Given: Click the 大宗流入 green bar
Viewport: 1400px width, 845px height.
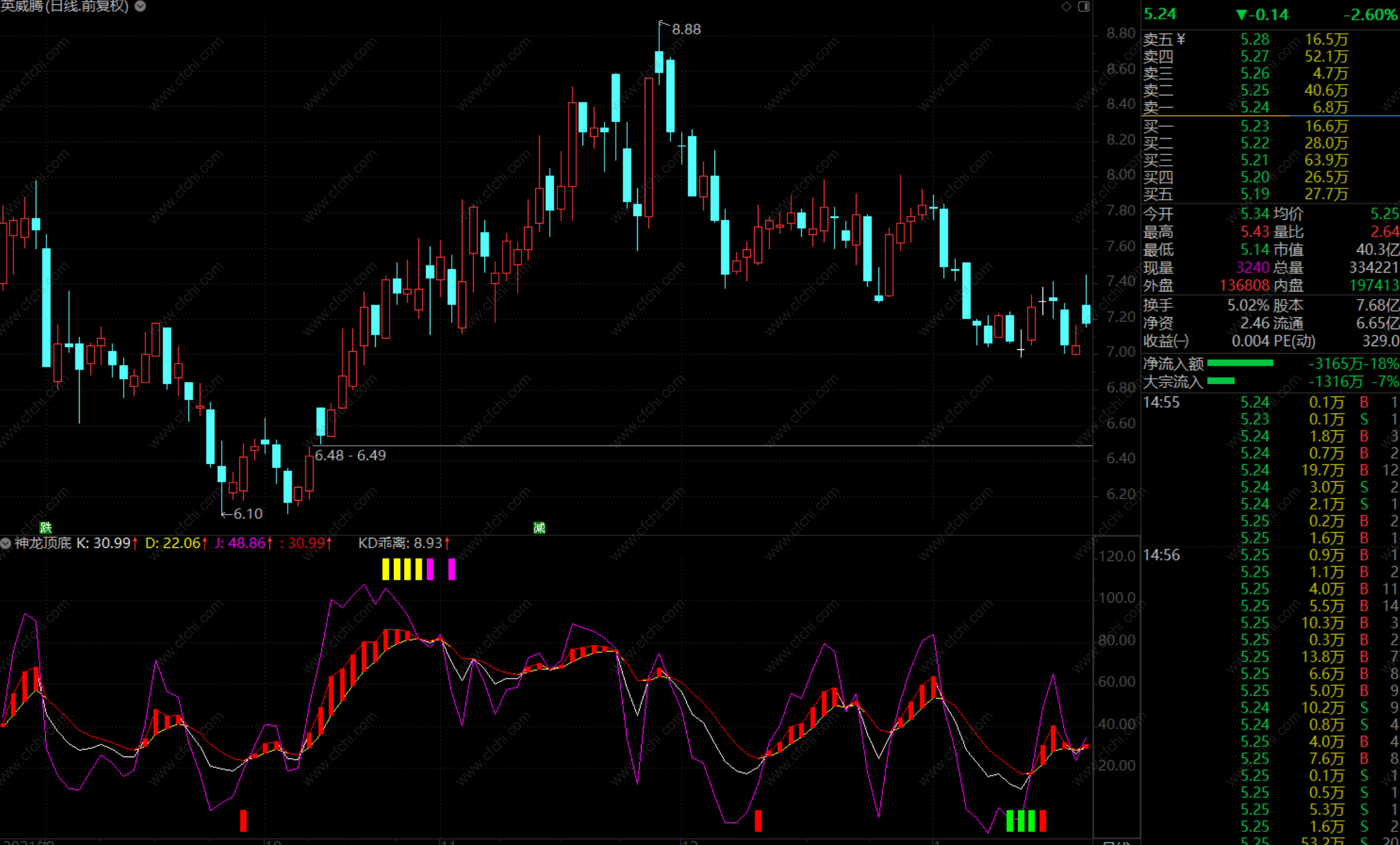Looking at the screenshot, I should click(x=1221, y=381).
